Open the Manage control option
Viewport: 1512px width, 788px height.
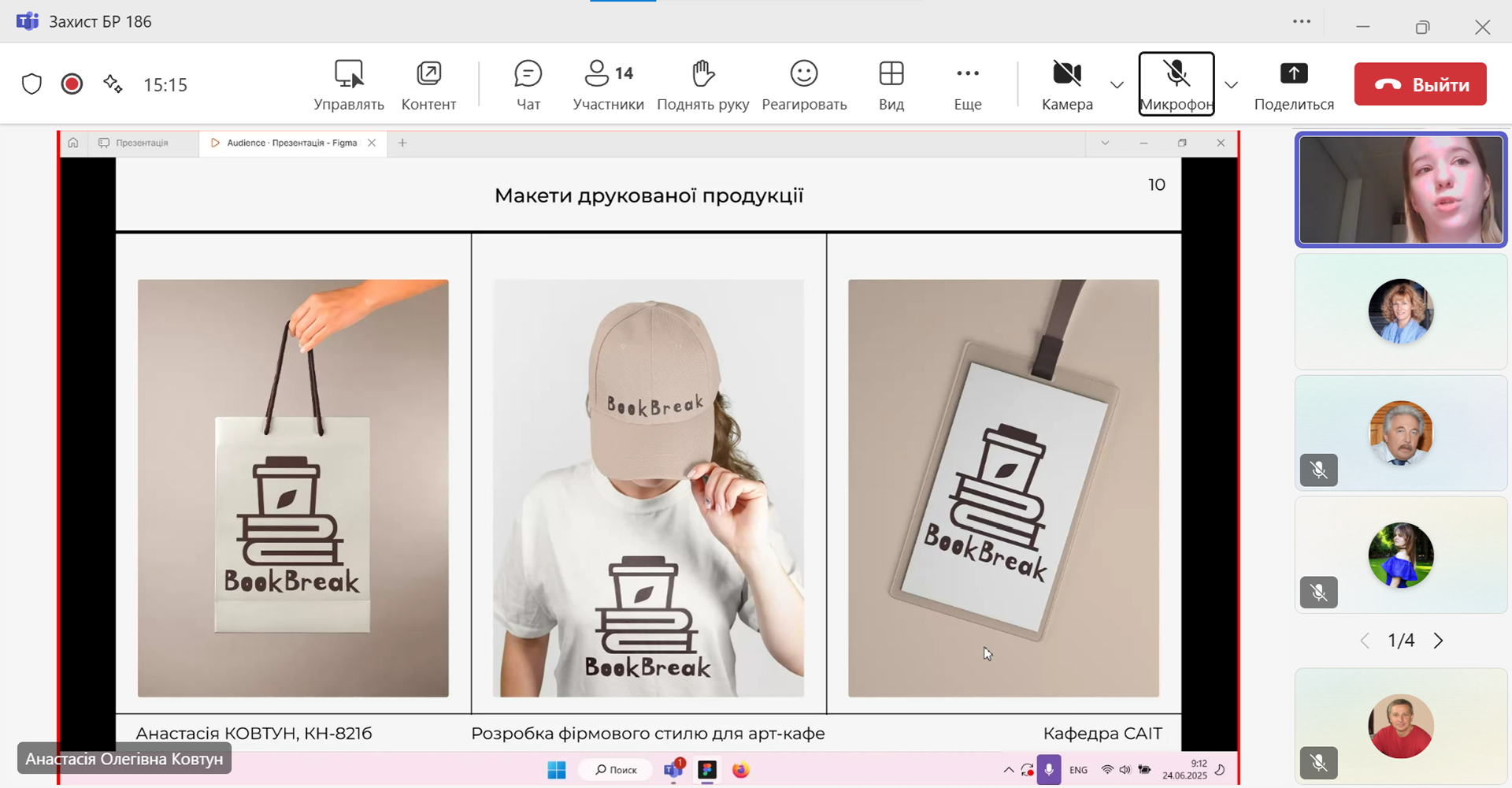click(x=349, y=84)
